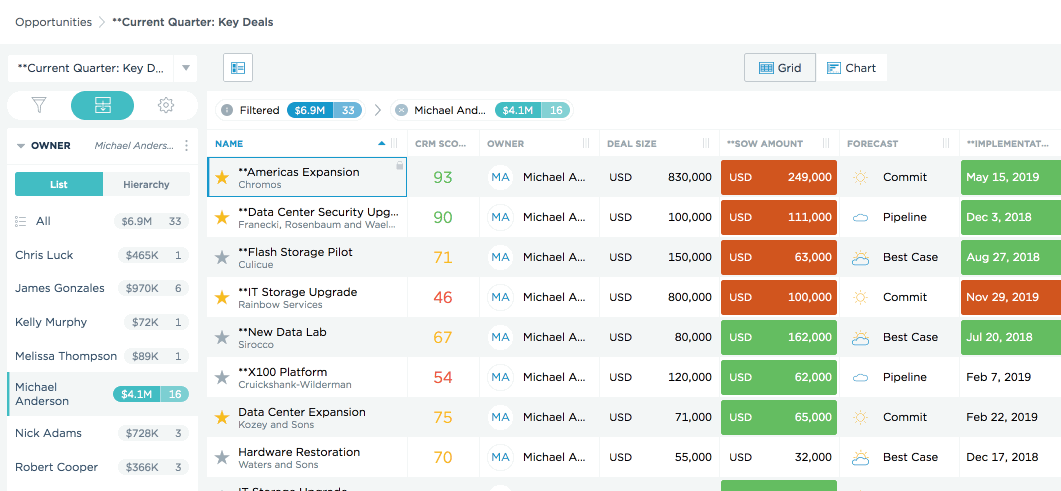
Task: Toggle star for Data Center Expansion
Action: click(222, 417)
